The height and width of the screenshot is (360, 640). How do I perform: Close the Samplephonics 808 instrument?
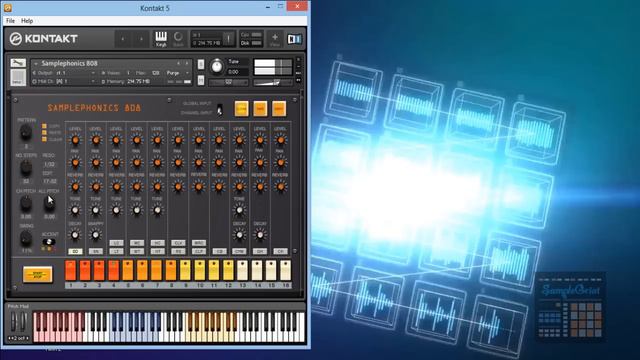298,60
